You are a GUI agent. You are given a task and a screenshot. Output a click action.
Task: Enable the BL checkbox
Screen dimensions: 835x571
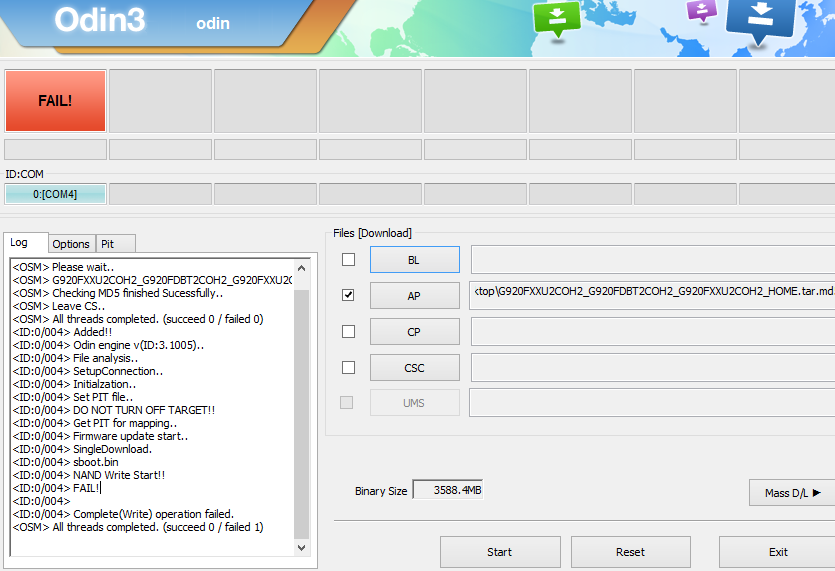348,259
